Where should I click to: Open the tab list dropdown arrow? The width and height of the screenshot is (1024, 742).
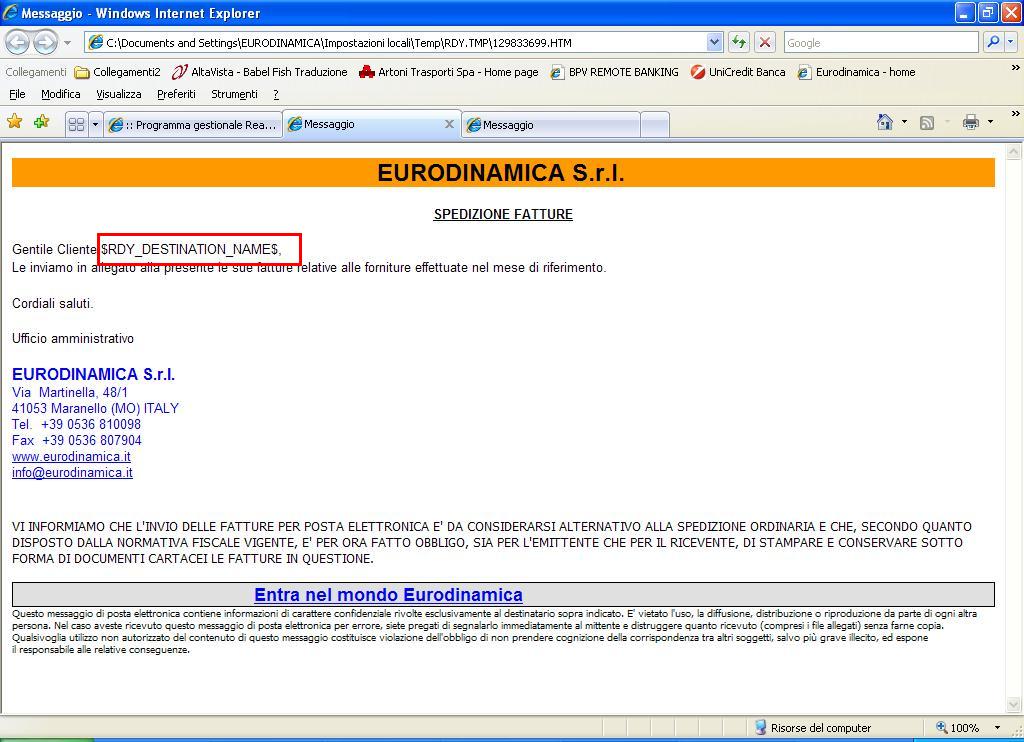pyautogui.click(x=95, y=124)
